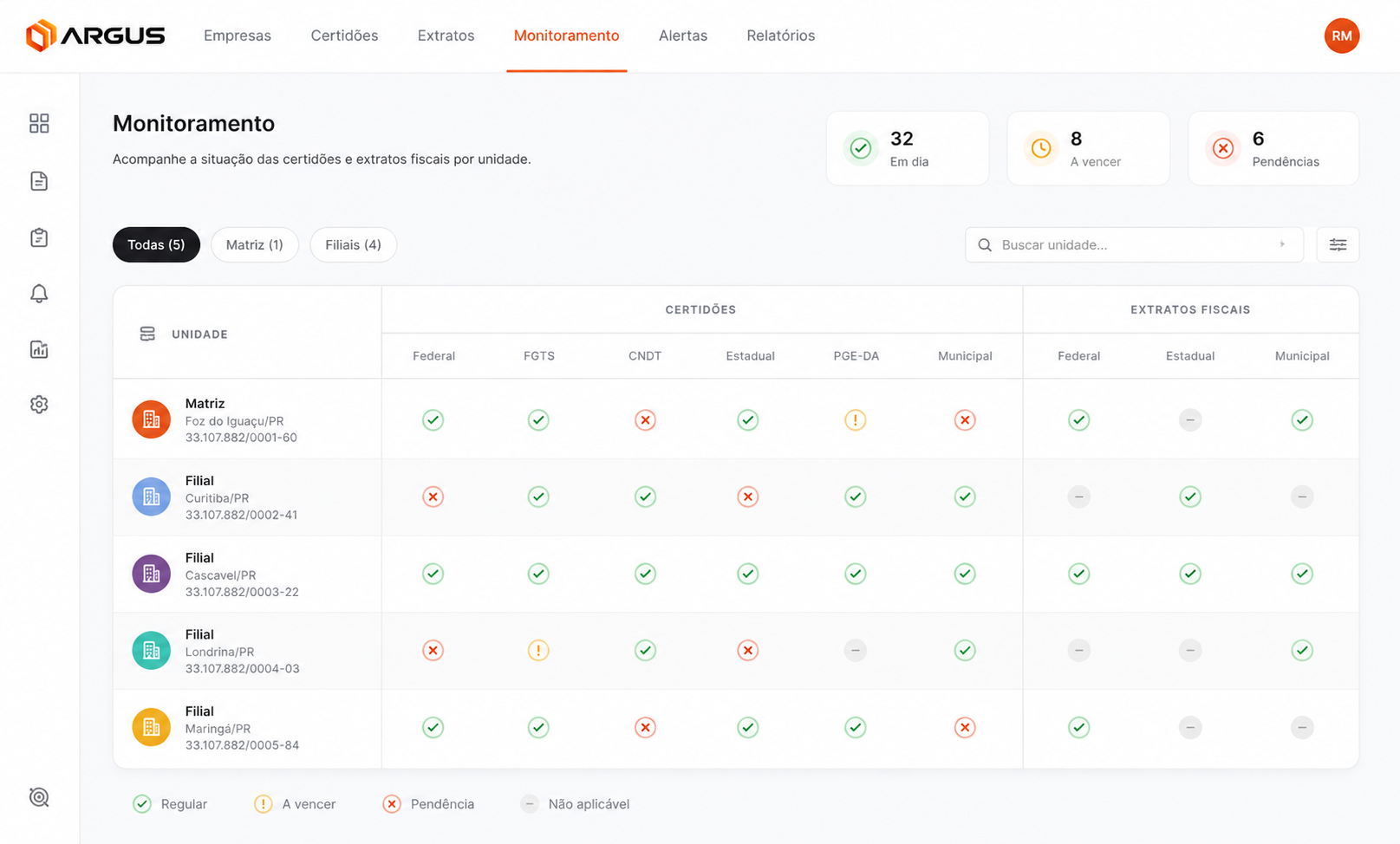Image resolution: width=1400 pixels, height=844 pixels.
Task: Open the filter sliders button
Action: (x=1338, y=244)
